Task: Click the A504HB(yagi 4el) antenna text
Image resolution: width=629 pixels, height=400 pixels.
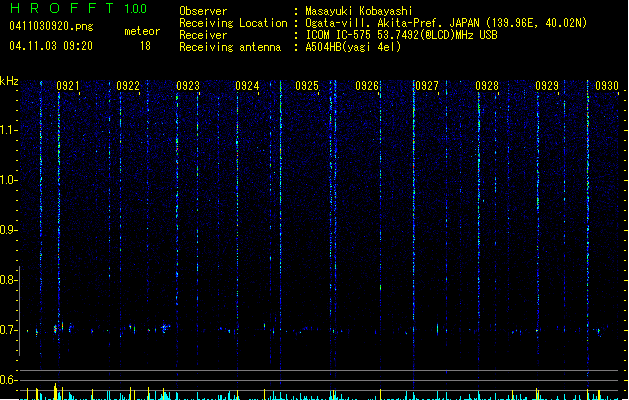Action: click(353, 47)
